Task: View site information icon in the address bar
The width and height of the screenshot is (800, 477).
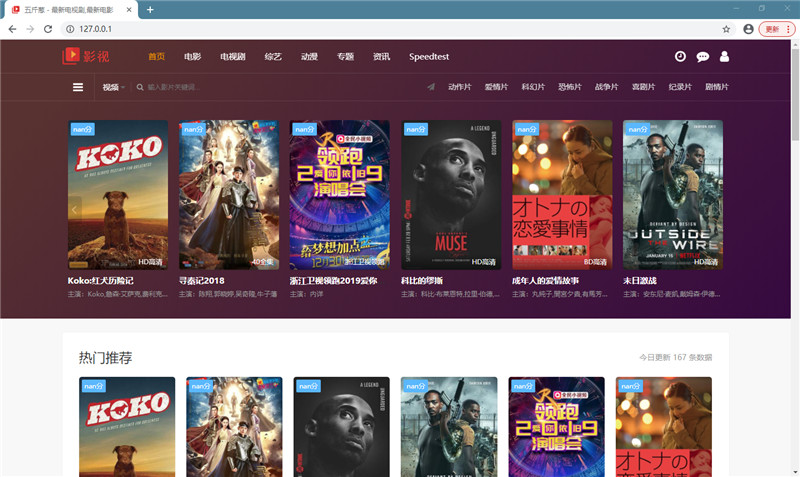Action: [x=70, y=29]
